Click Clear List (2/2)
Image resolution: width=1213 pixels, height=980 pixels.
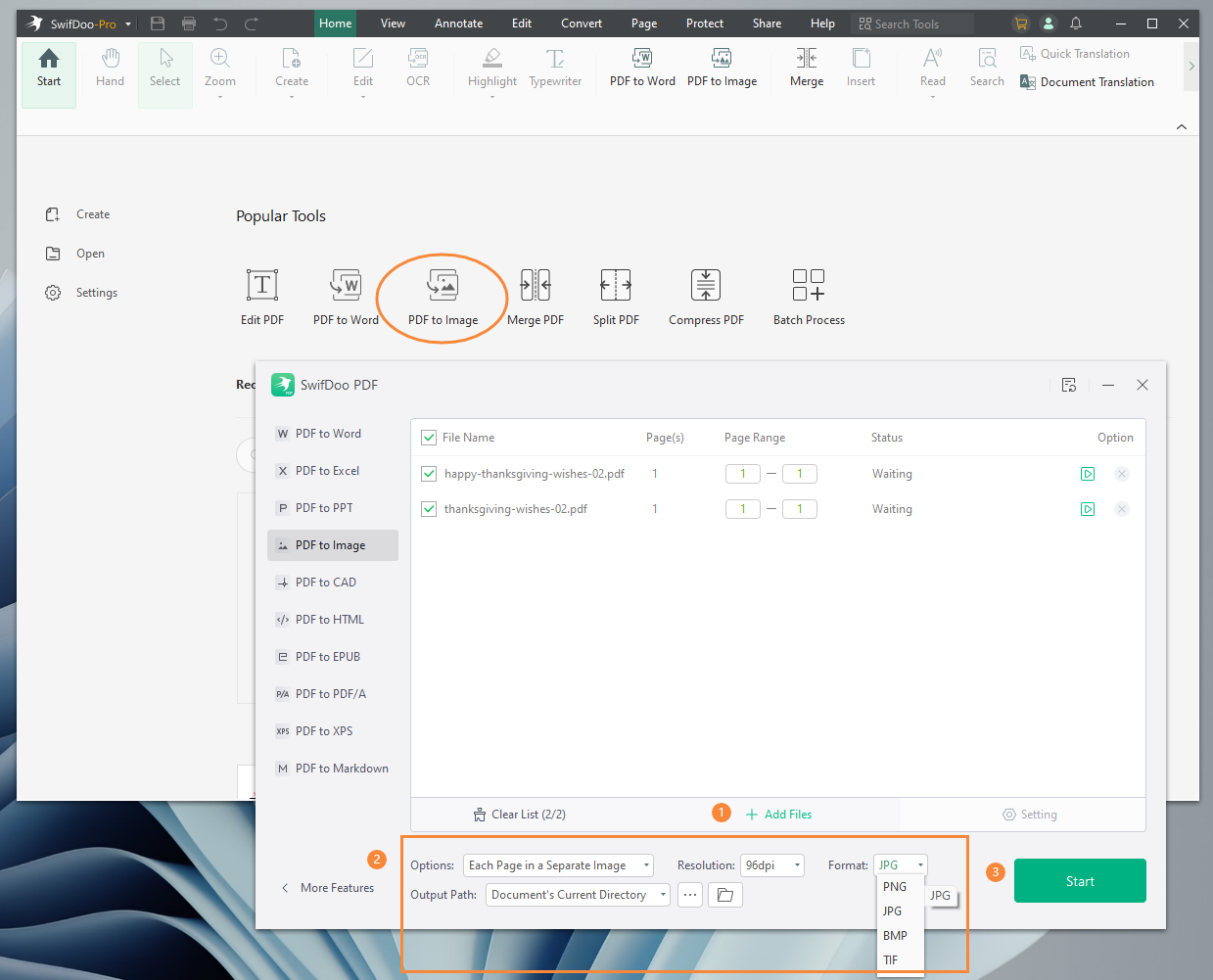pyautogui.click(x=519, y=815)
